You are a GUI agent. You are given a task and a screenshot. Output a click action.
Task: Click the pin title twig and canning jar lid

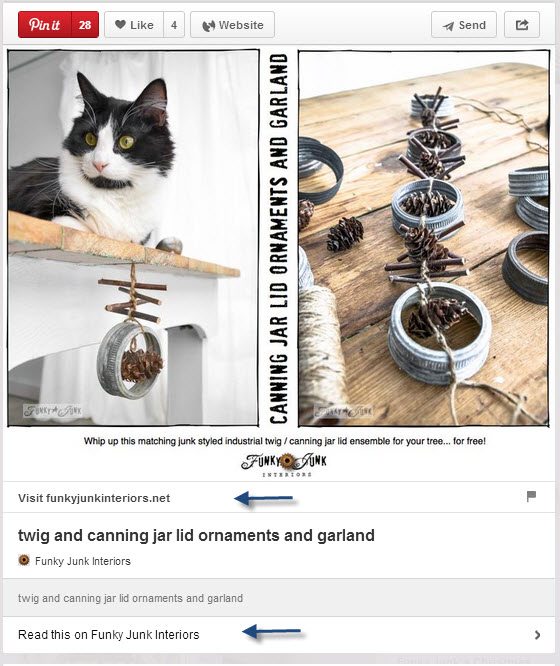click(x=196, y=535)
